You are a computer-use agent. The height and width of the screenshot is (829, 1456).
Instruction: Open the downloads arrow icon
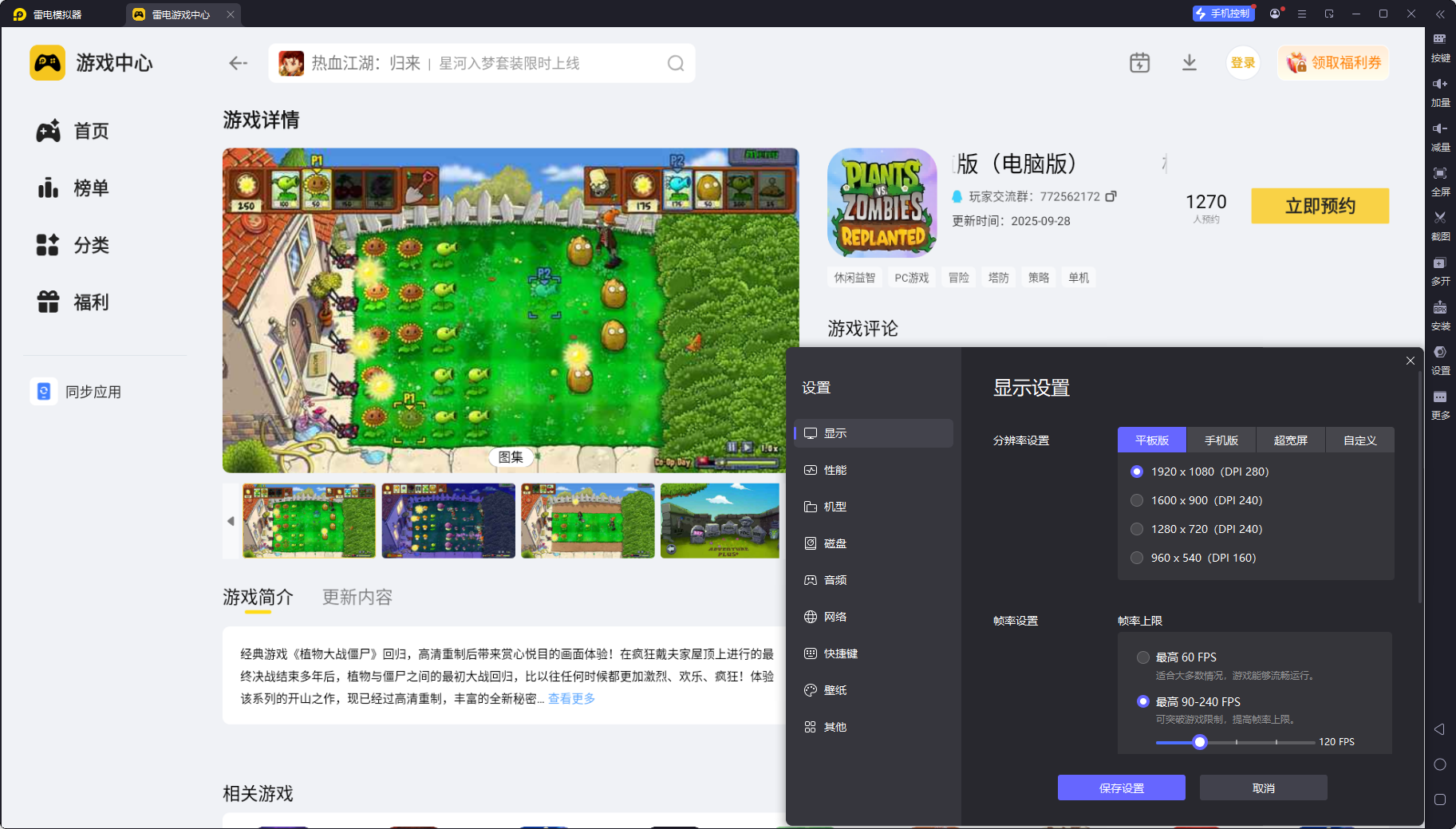pyautogui.click(x=1189, y=63)
